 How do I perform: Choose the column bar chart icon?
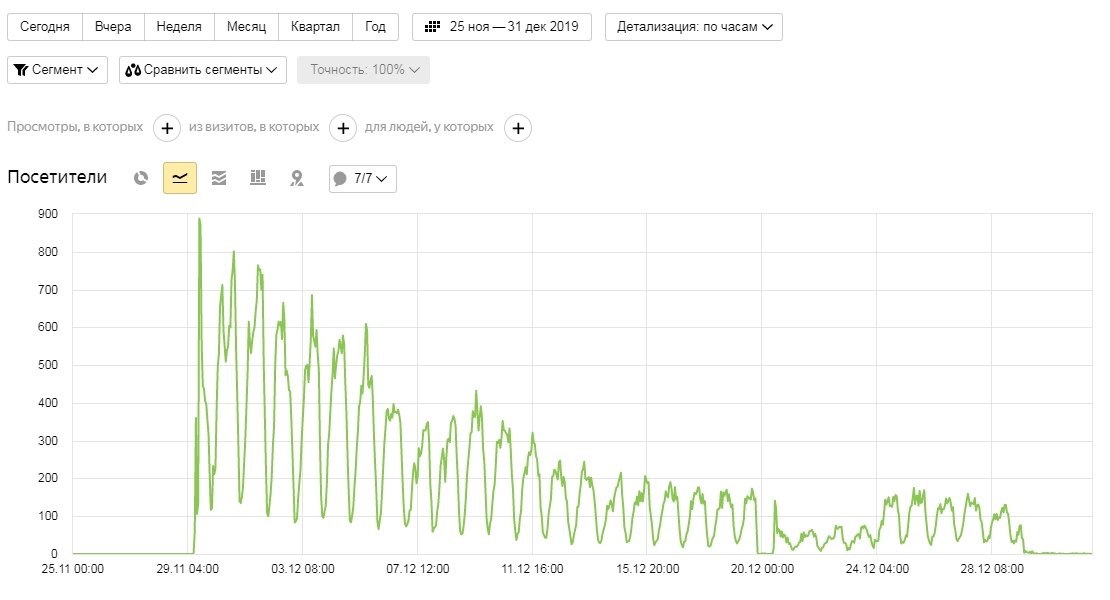coord(258,178)
